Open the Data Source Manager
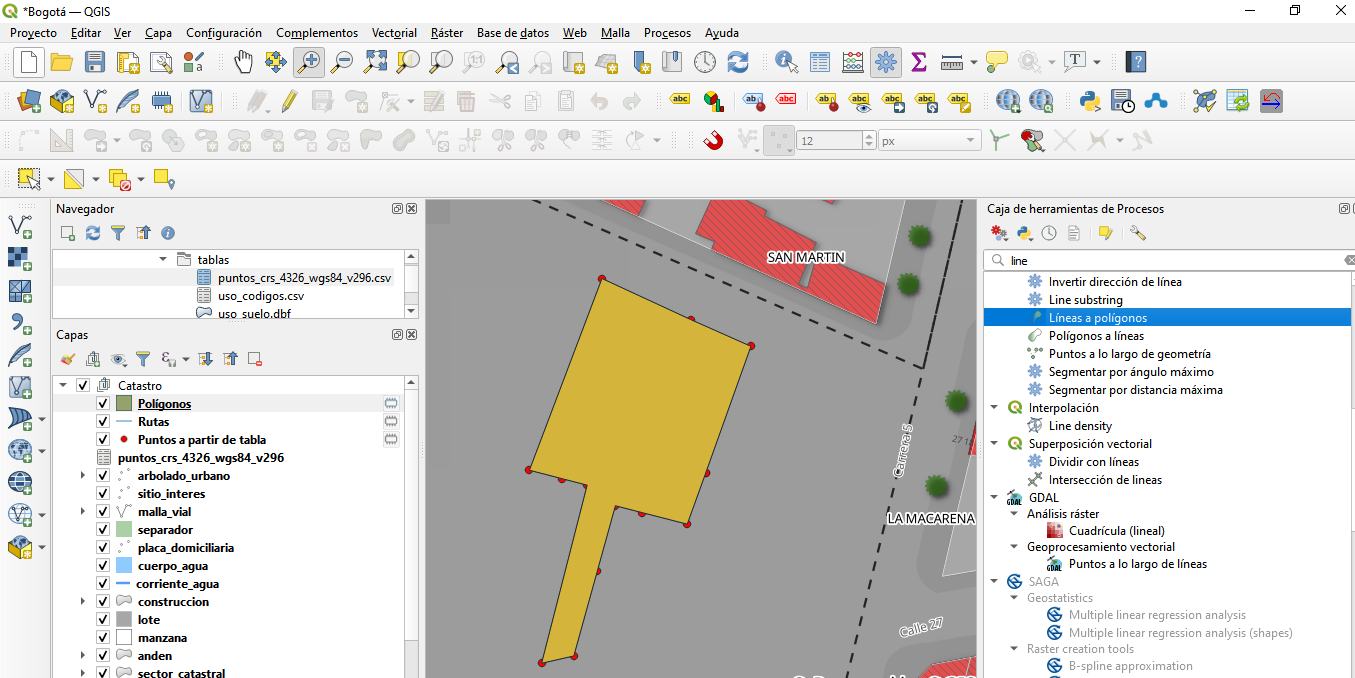The height and width of the screenshot is (678, 1355). tap(30, 101)
